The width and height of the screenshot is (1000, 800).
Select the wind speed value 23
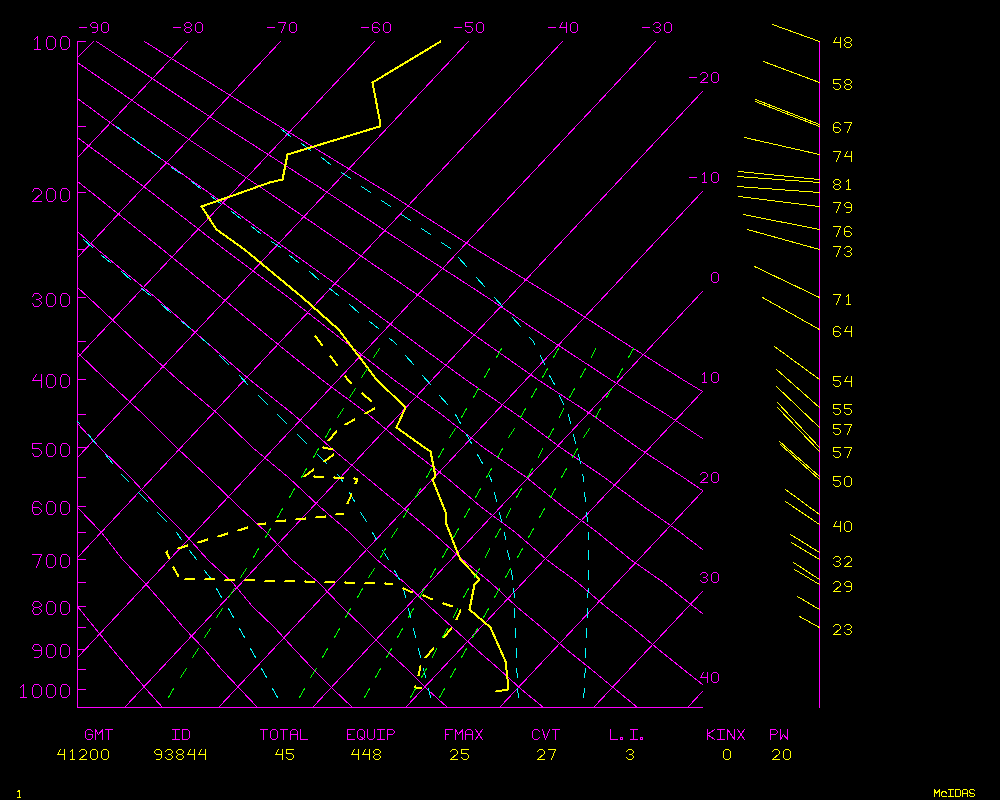click(842, 630)
